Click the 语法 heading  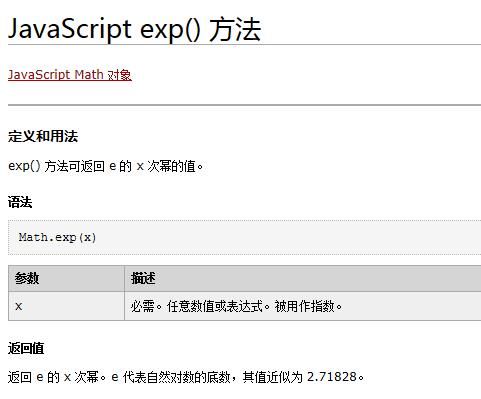pos(20,202)
